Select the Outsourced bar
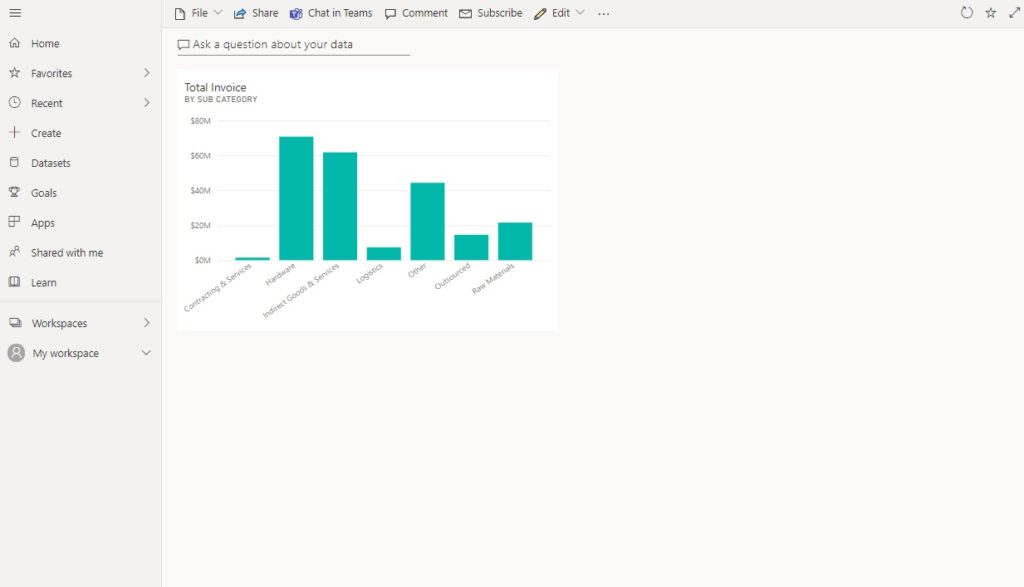Screen dimensions: 1024x587 coord(471,247)
